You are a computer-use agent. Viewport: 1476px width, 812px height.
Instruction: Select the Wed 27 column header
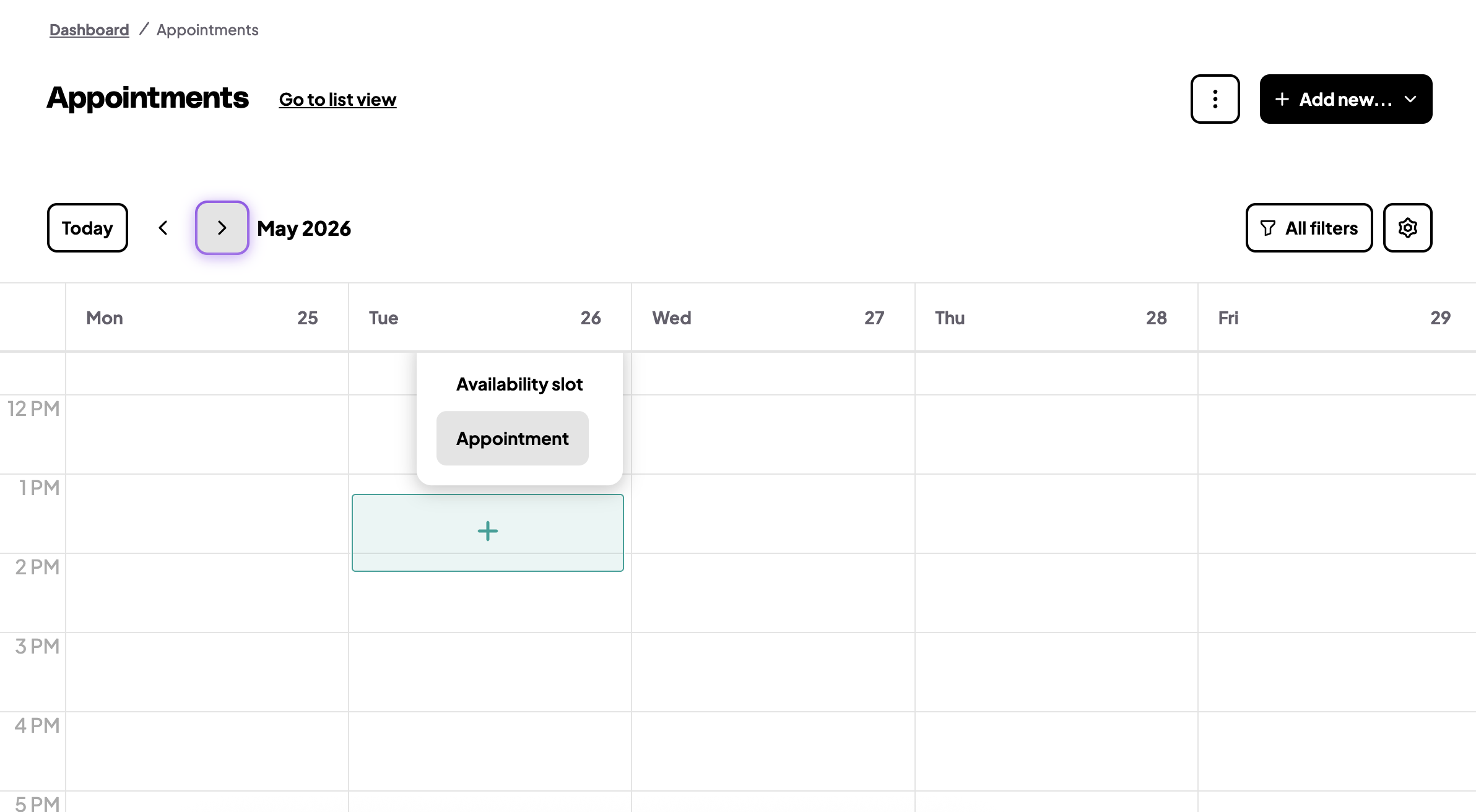tap(773, 317)
